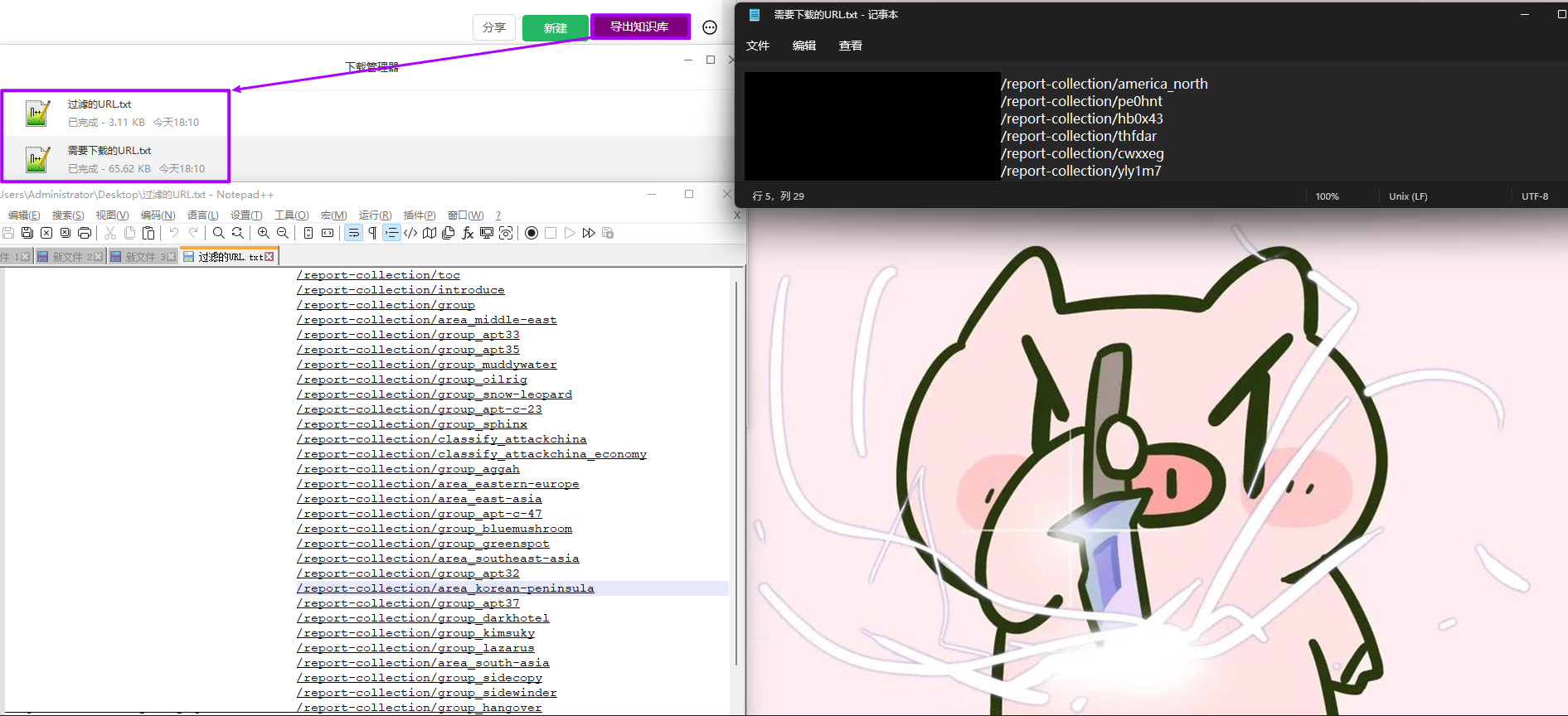The width and height of the screenshot is (1568, 716).
Task: Click the Zoom Out icon in Notepad++
Action: point(283,233)
